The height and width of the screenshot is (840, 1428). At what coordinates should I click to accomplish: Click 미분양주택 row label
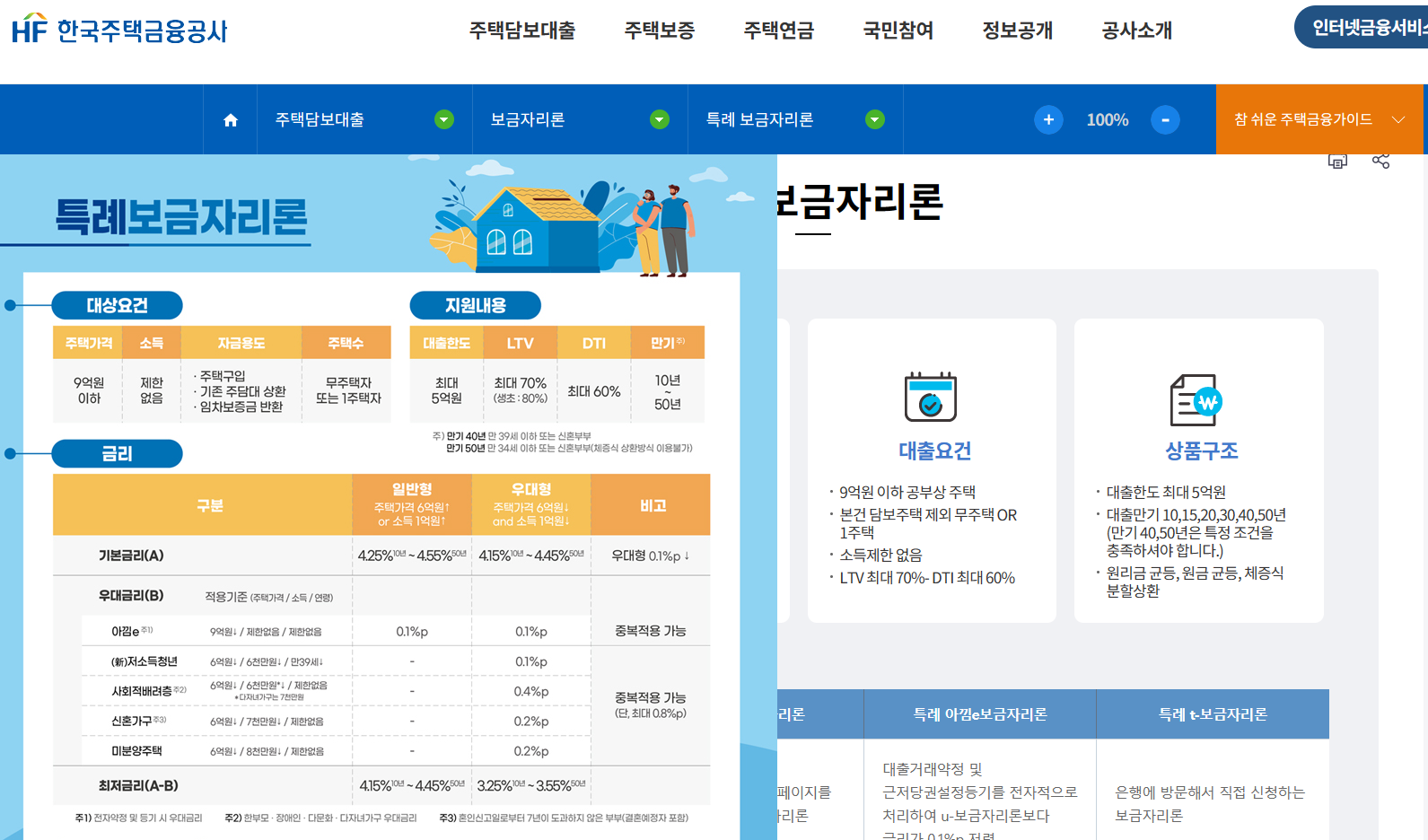pyautogui.click(x=136, y=751)
